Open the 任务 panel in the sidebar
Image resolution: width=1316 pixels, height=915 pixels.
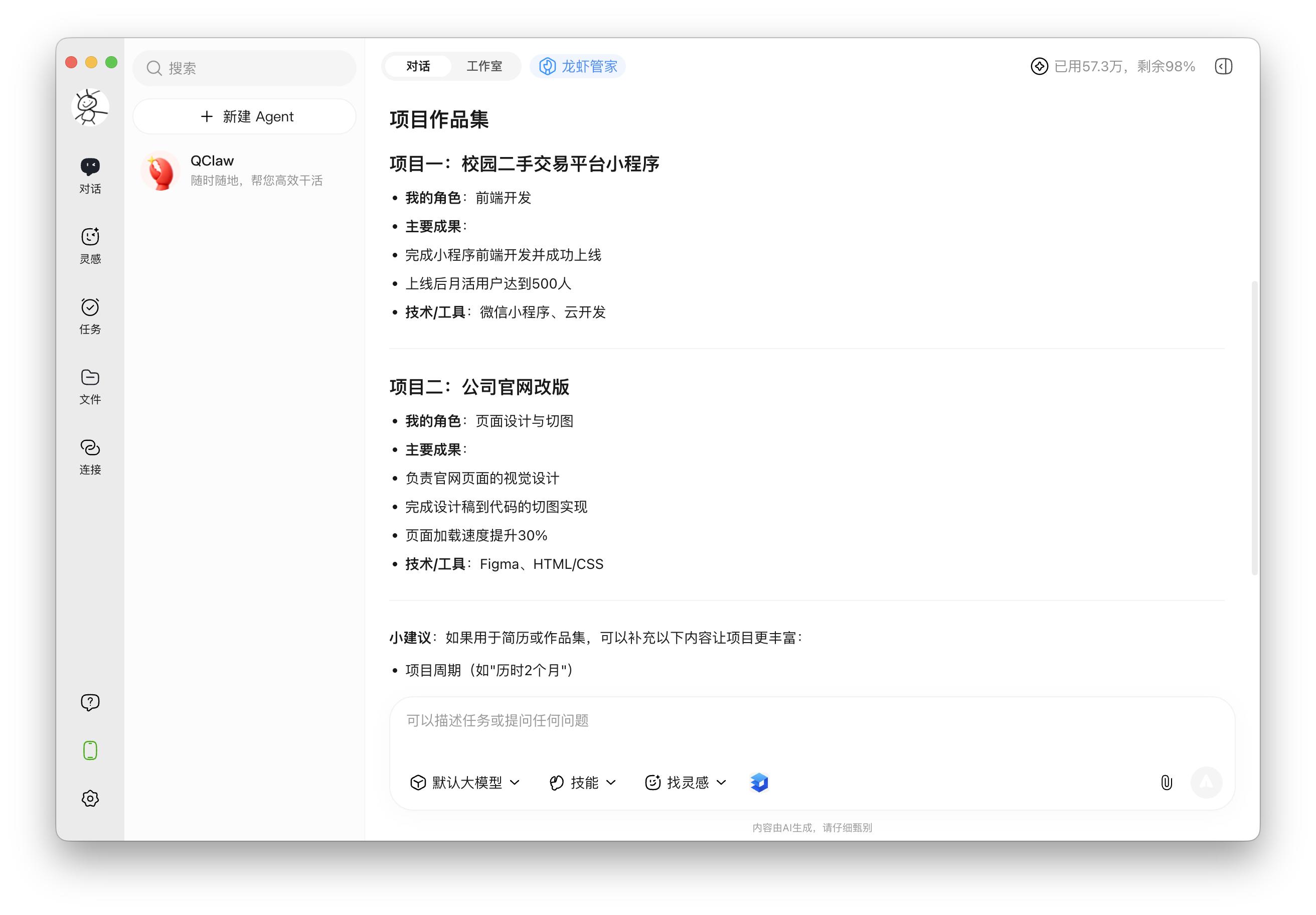pyautogui.click(x=90, y=316)
